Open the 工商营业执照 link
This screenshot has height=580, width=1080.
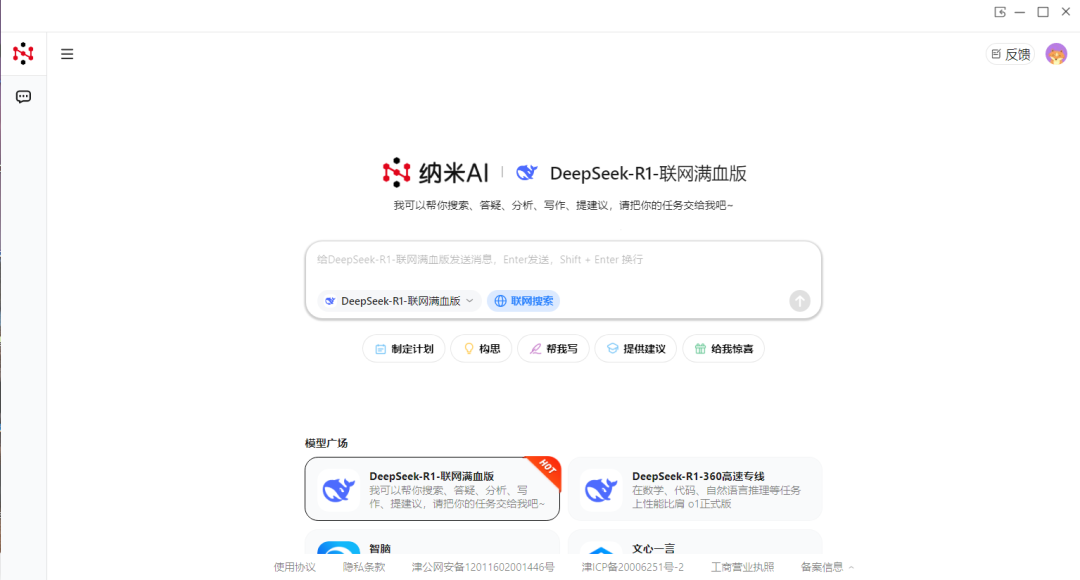coord(742,567)
